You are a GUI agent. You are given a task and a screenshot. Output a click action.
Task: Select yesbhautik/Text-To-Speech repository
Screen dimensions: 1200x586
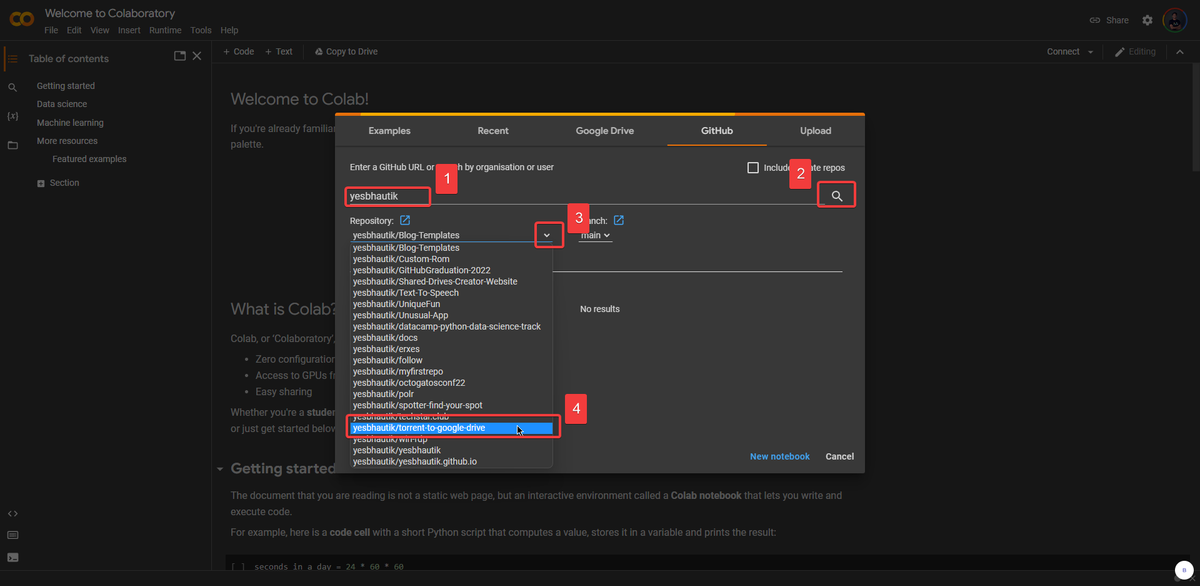point(452,293)
